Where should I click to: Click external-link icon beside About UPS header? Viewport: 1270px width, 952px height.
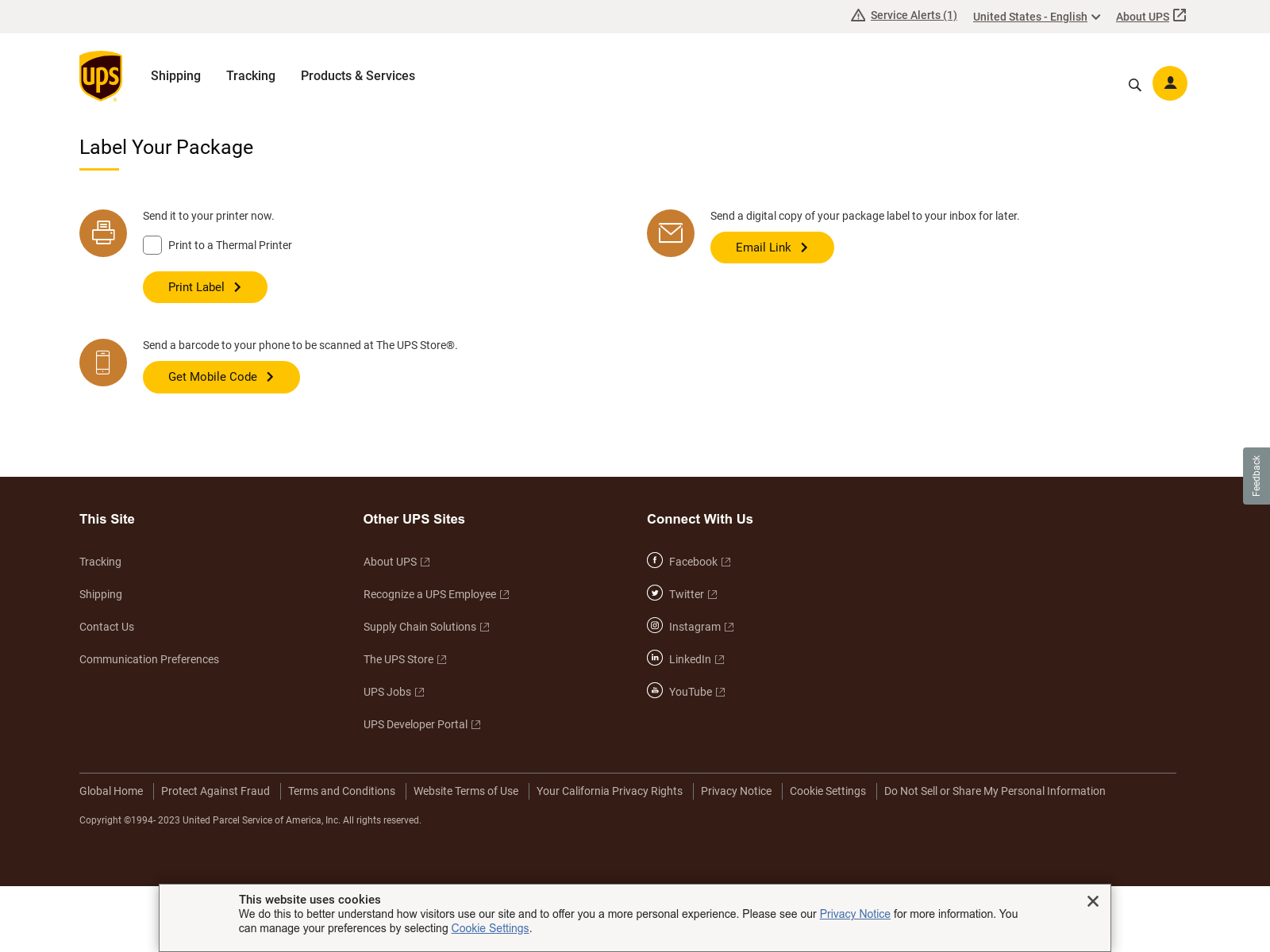[x=1180, y=15]
